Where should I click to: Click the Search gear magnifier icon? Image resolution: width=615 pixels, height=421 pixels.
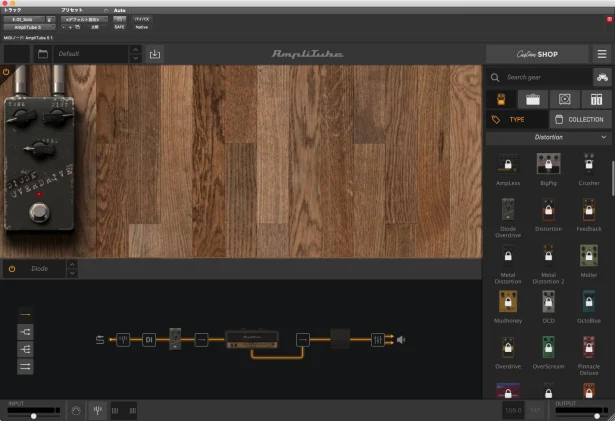(495, 77)
